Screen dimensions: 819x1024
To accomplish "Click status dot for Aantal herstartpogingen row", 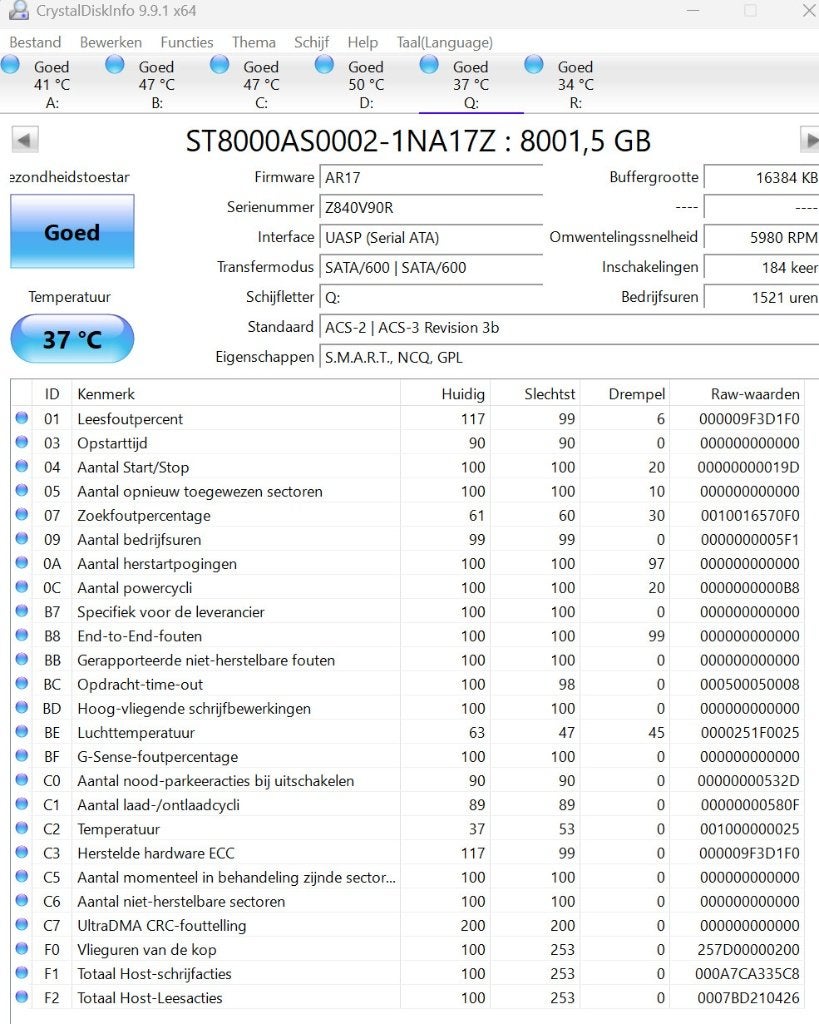I will pos(22,563).
